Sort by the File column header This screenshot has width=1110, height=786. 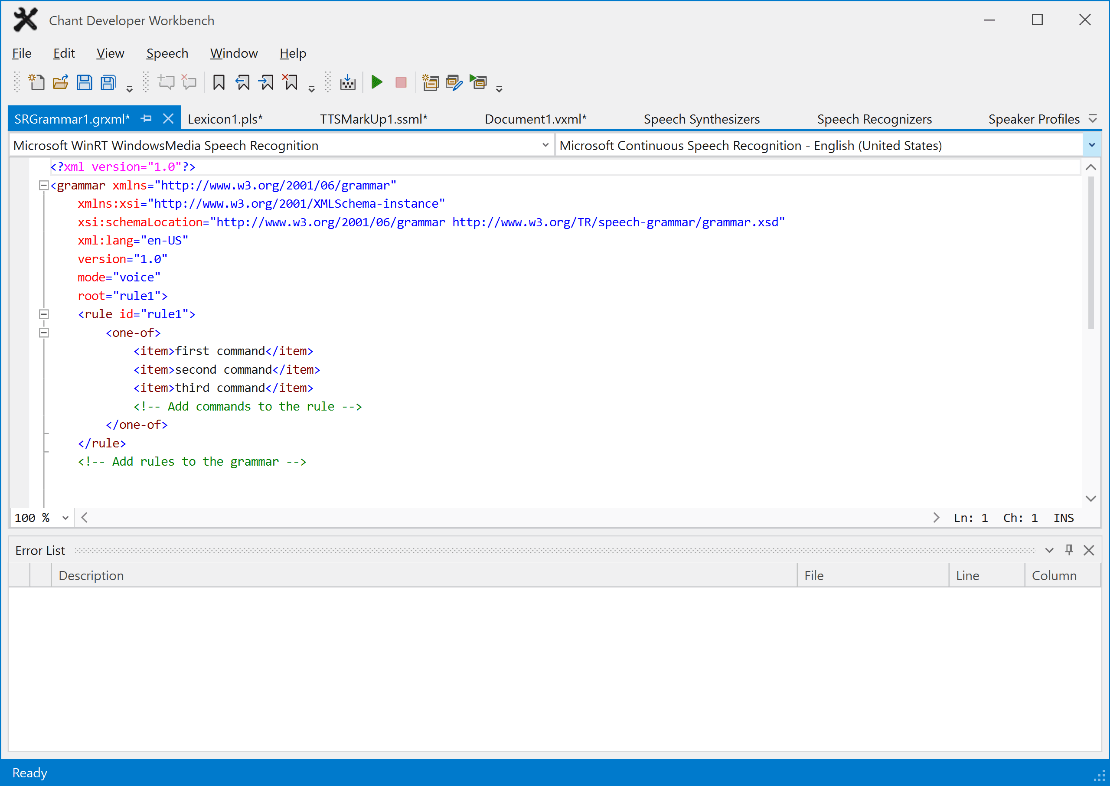click(x=873, y=576)
